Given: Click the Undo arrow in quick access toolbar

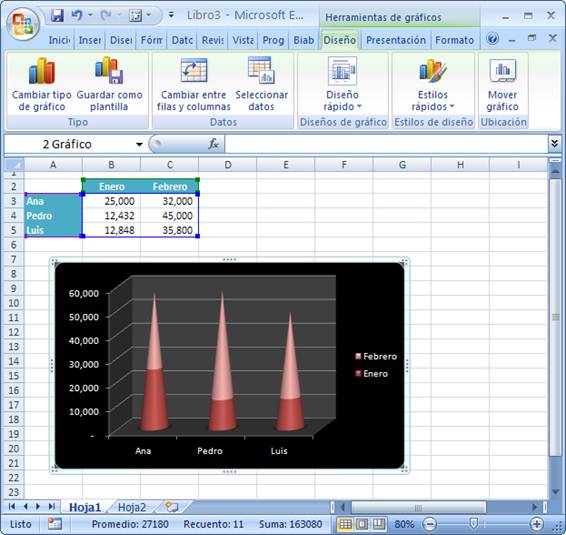Looking at the screenshot, I should (77, 16).
